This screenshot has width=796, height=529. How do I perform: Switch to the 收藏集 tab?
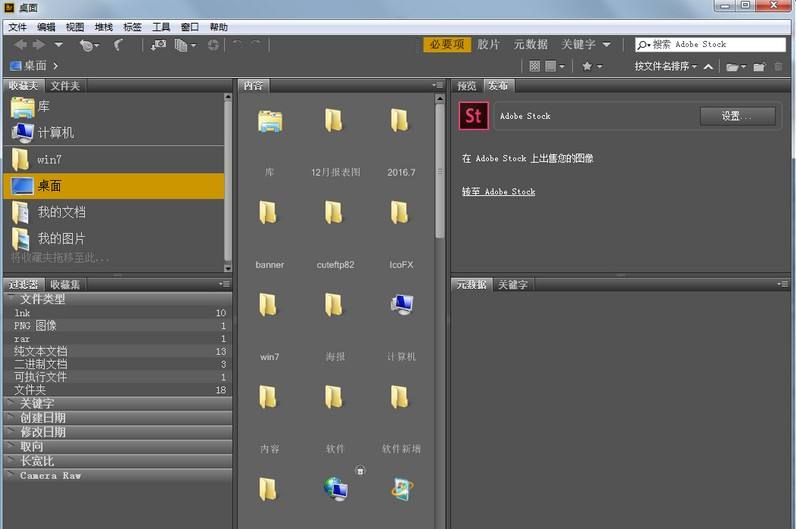click(x=66, y=285)
